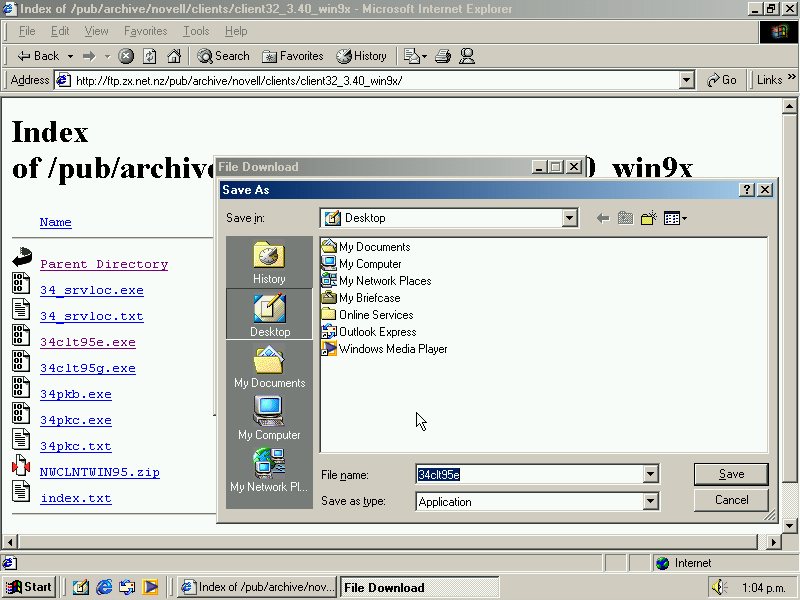Select the Outlook Express shortcut

[369, 332]
